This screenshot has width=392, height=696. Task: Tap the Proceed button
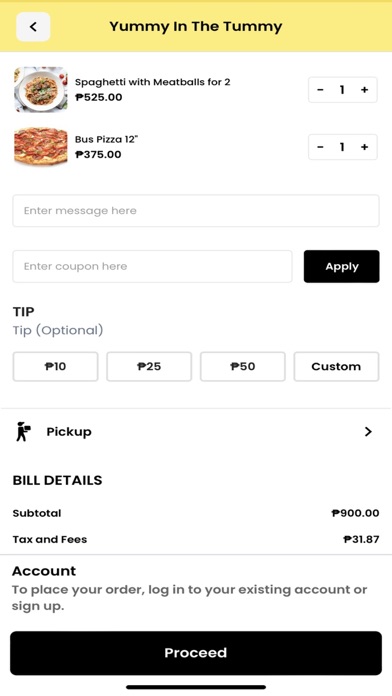point(196,653)
